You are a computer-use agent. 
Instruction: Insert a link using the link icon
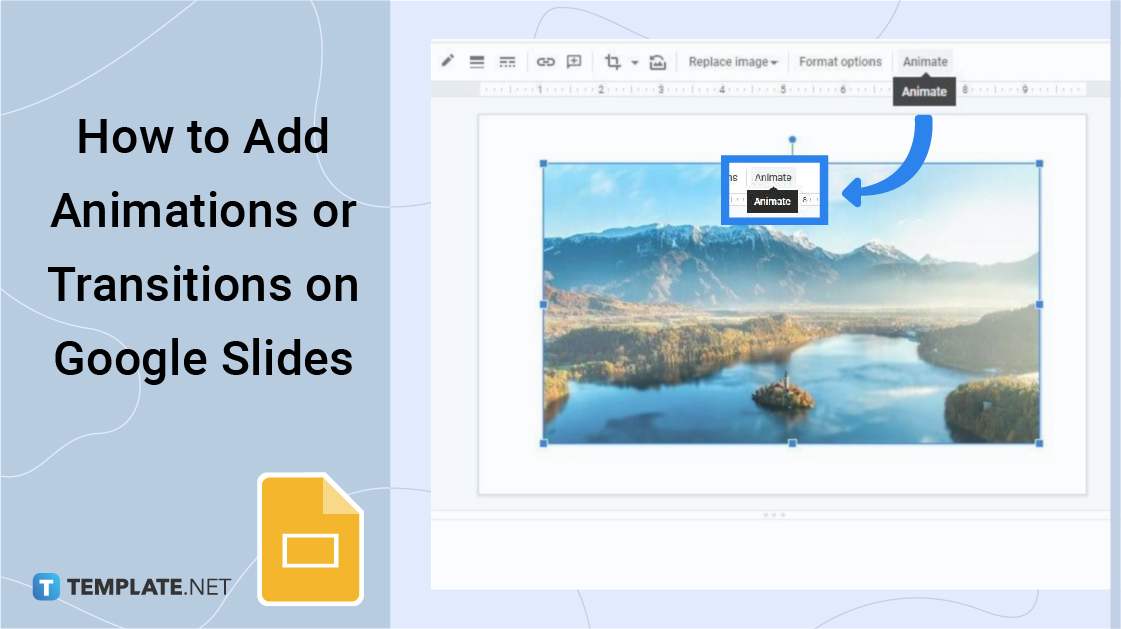pos(545,61)
